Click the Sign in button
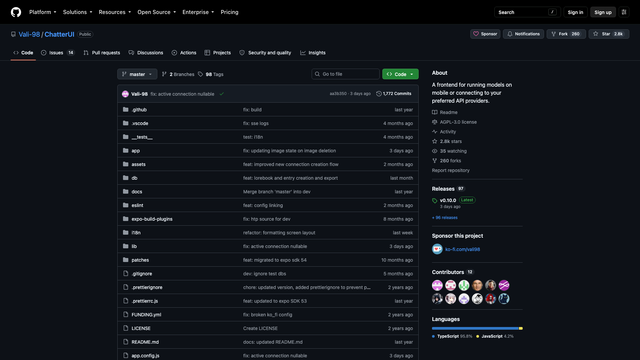 [575, 12]
